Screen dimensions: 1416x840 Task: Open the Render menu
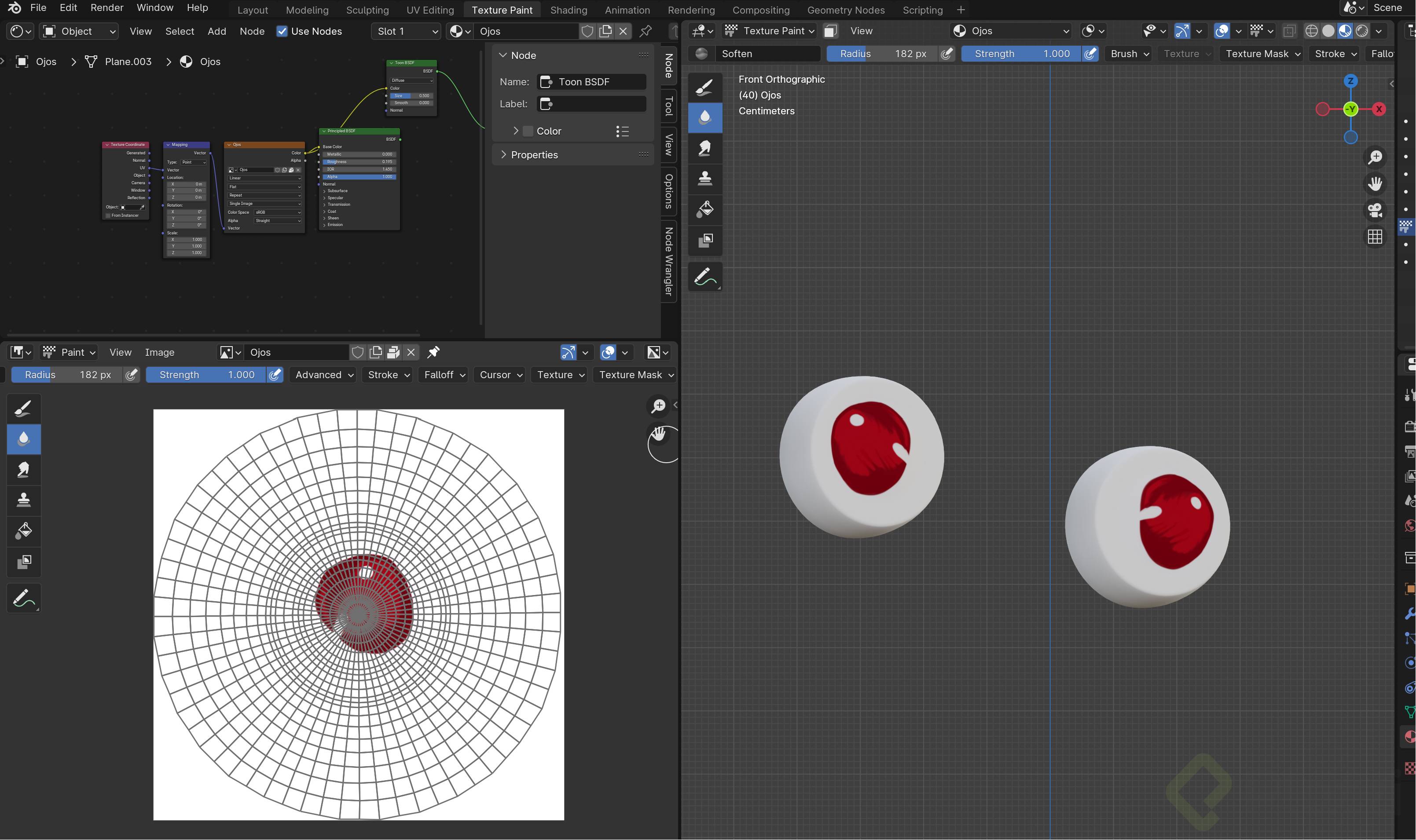[106, 8]
